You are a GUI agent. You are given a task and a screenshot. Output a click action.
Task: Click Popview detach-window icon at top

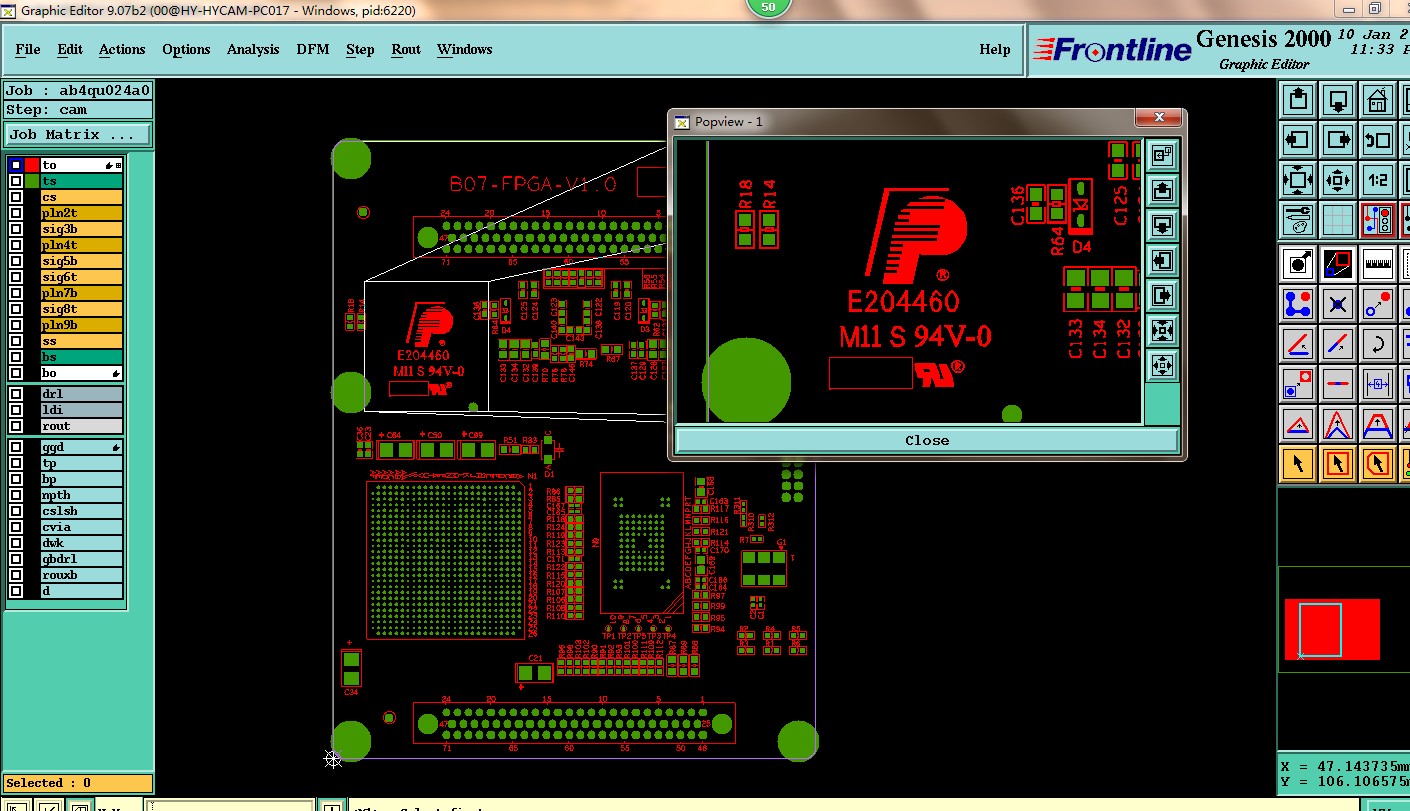pos(1162,155)
